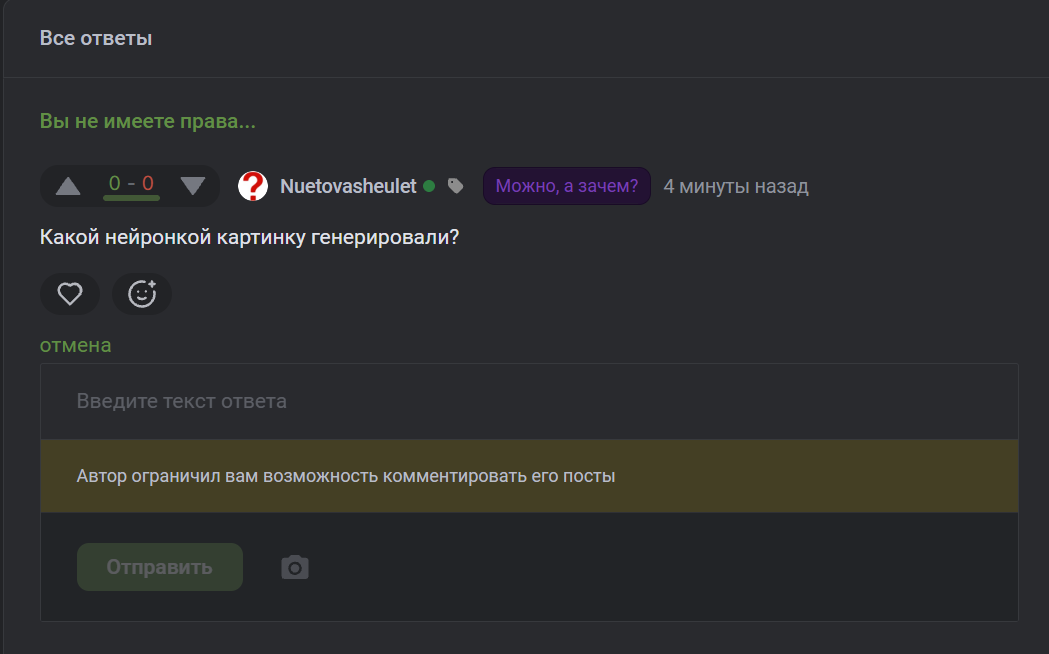Image resolution: width=1049 pixels, height=654 pixels.
Task: Submit the reply with the "Отправить" button
Action: [x=159, y=567]
